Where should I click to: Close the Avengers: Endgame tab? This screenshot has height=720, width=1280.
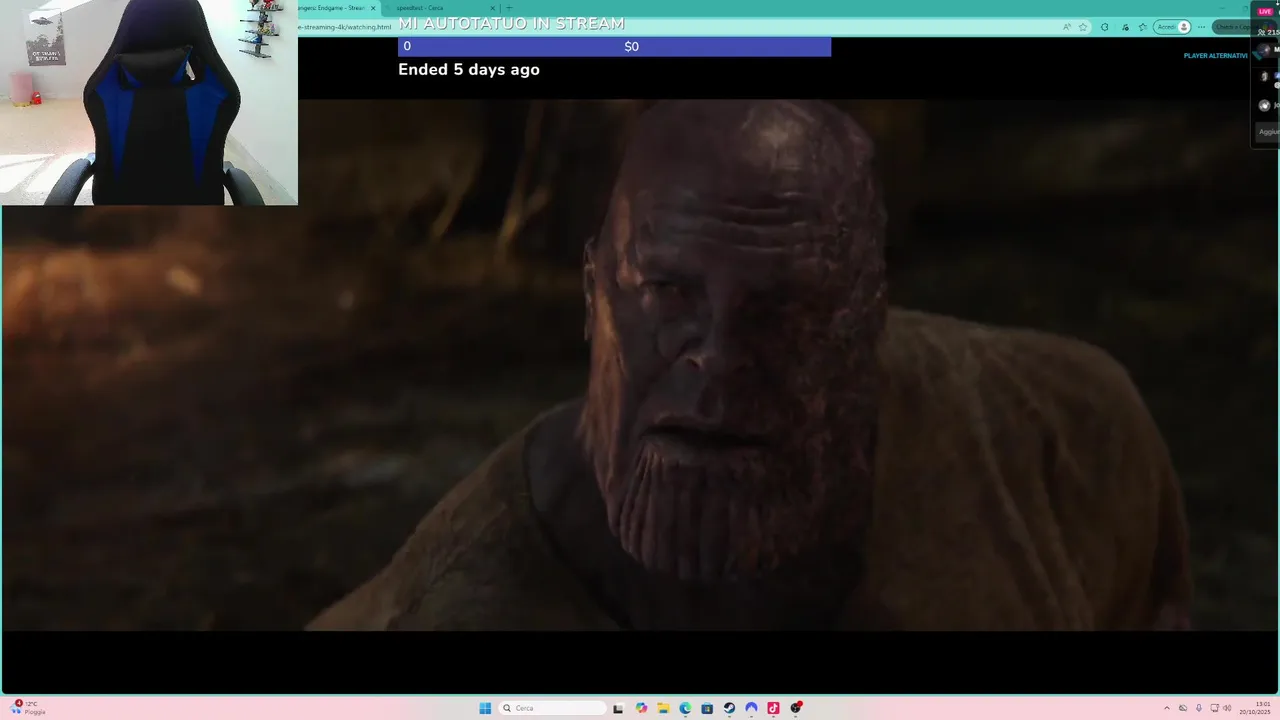pyautogui.click(x=374, y=8)
